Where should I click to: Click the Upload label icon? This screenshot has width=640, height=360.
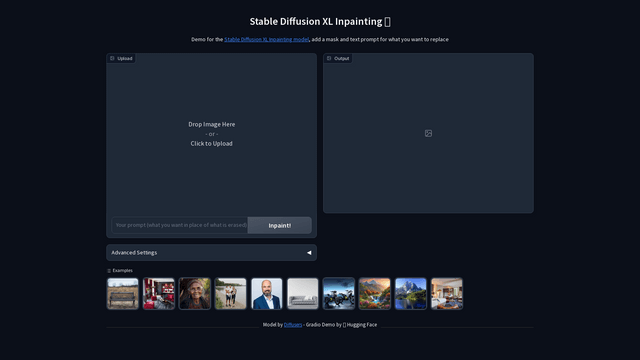coord(112,58)
